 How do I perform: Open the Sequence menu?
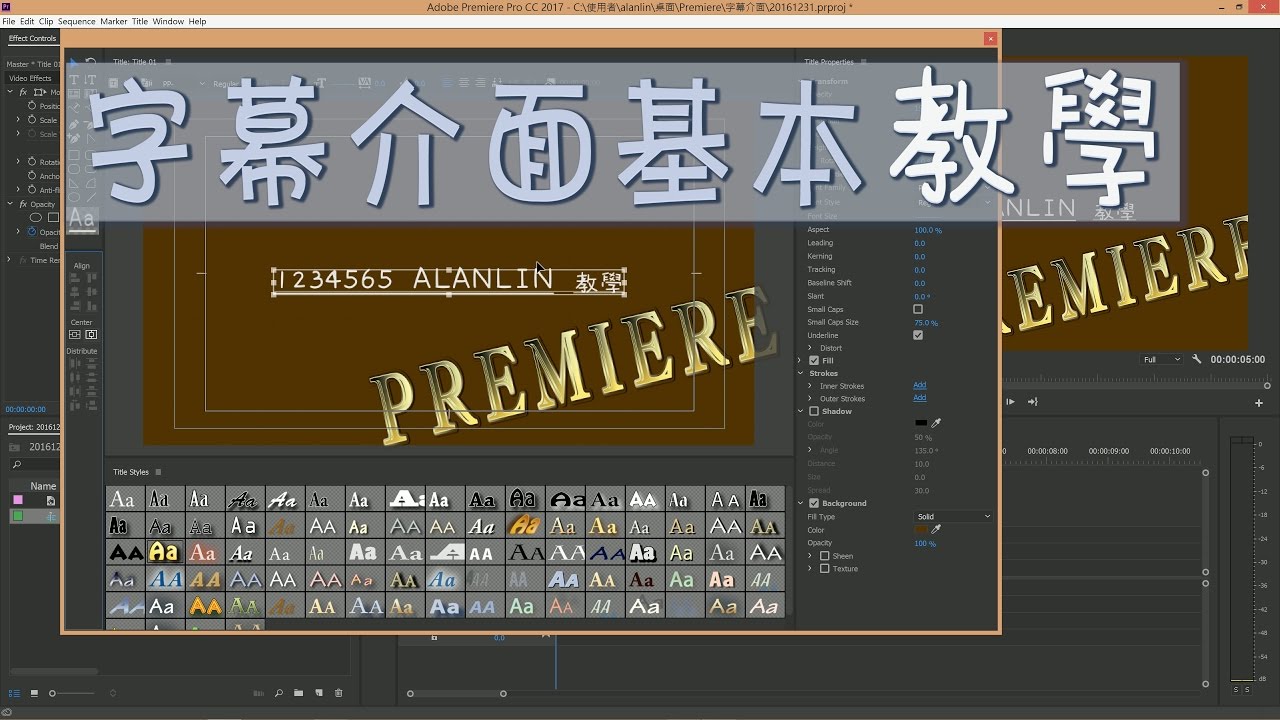click(77, 21)
